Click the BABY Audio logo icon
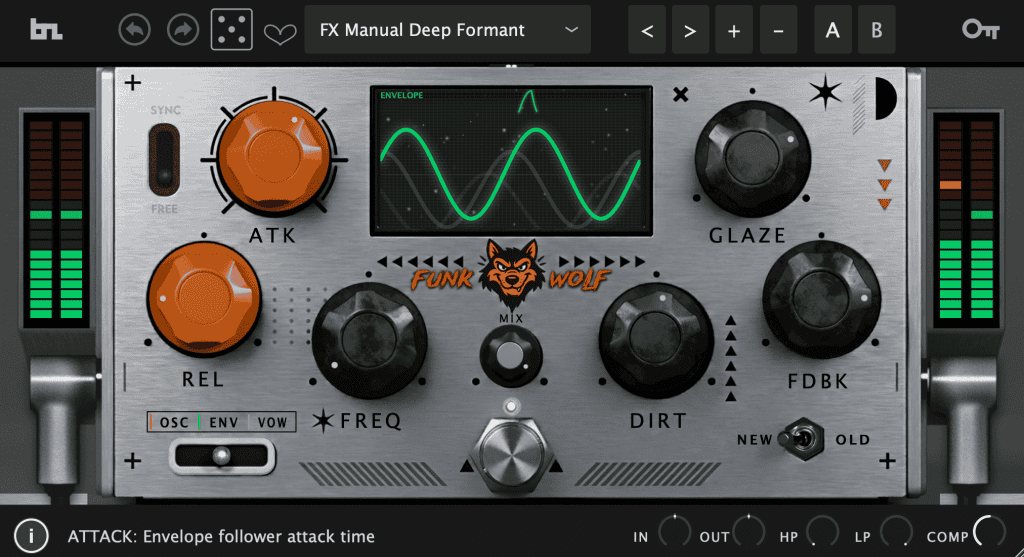 point(46,30)
